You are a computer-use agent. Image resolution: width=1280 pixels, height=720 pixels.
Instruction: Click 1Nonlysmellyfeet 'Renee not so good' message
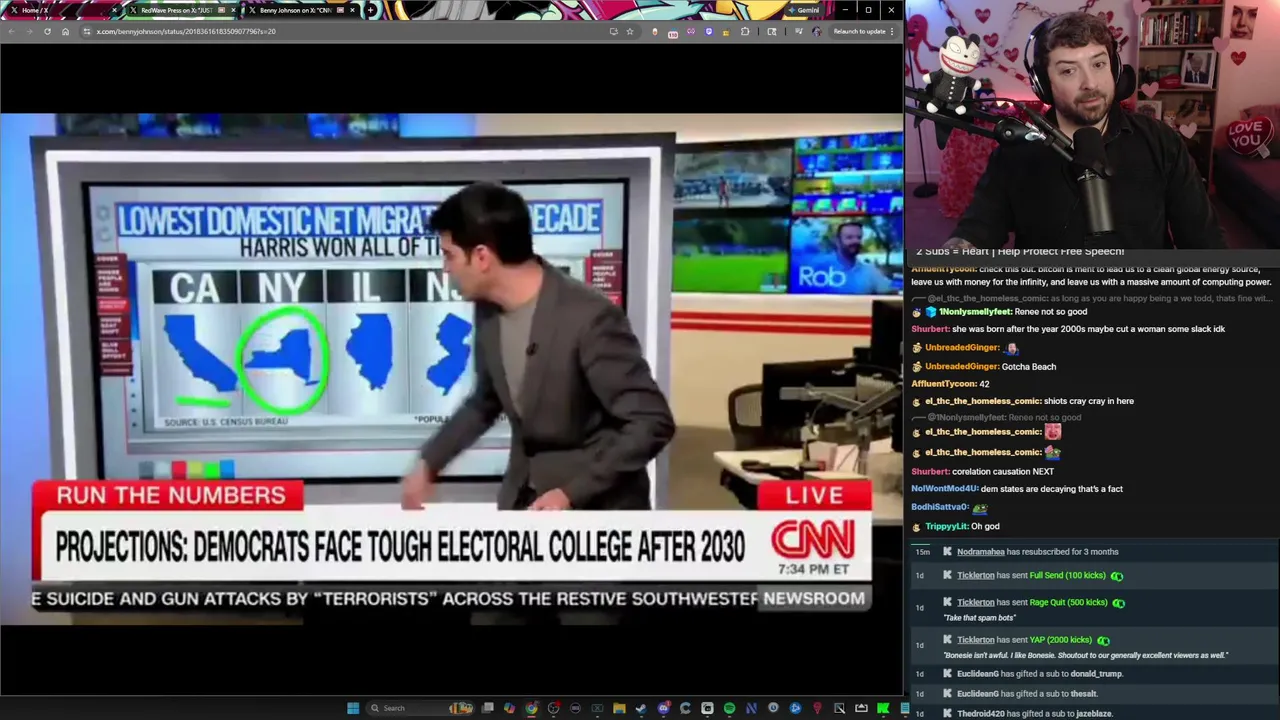(1050, 312)
